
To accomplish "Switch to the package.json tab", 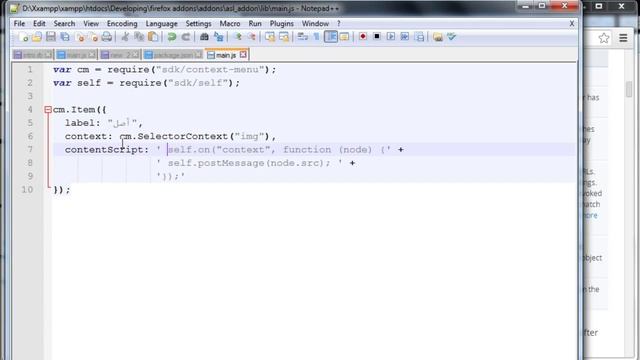I will pos(173,55).
